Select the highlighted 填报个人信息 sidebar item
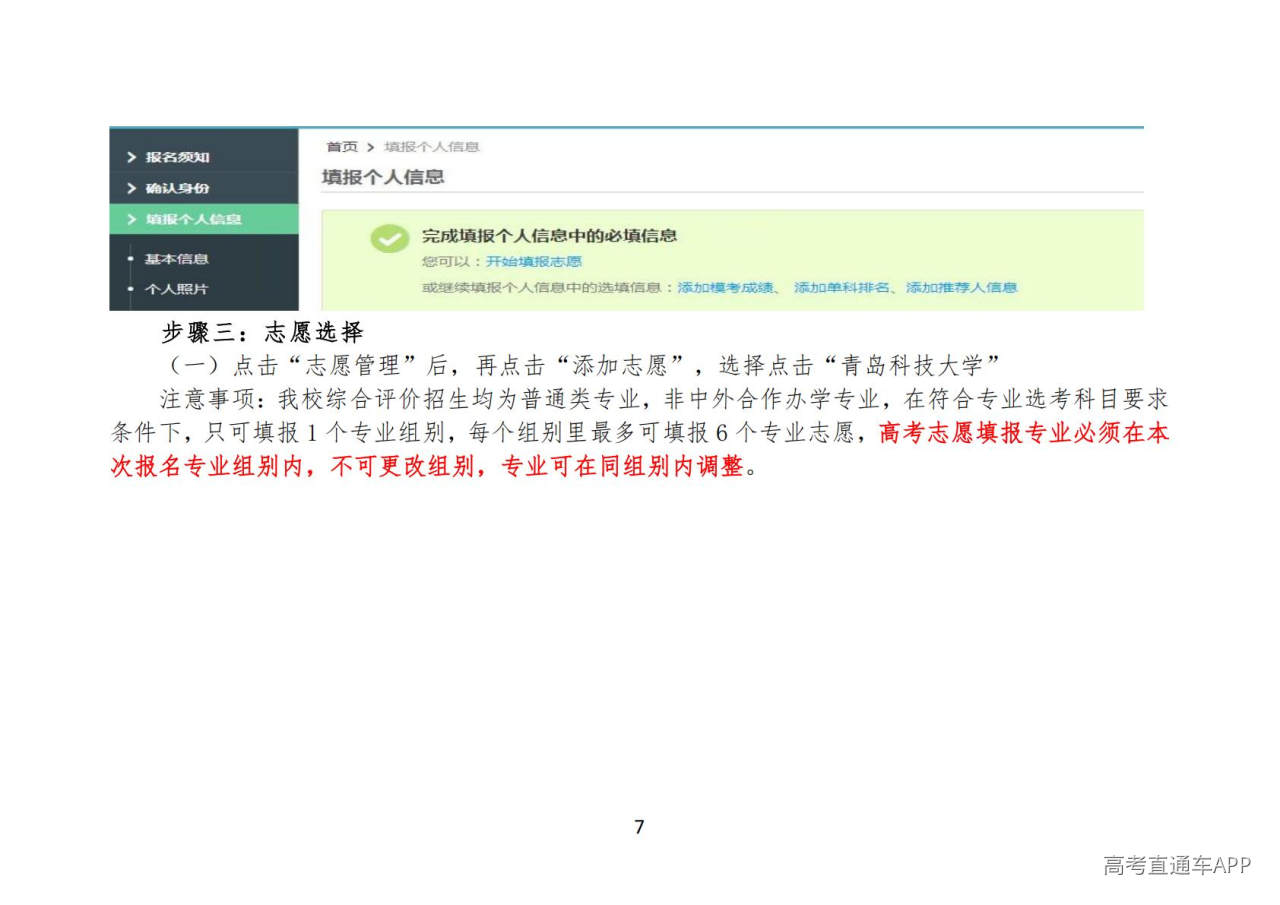Viewport: 1280px width, 905px height. coord(193,219)
